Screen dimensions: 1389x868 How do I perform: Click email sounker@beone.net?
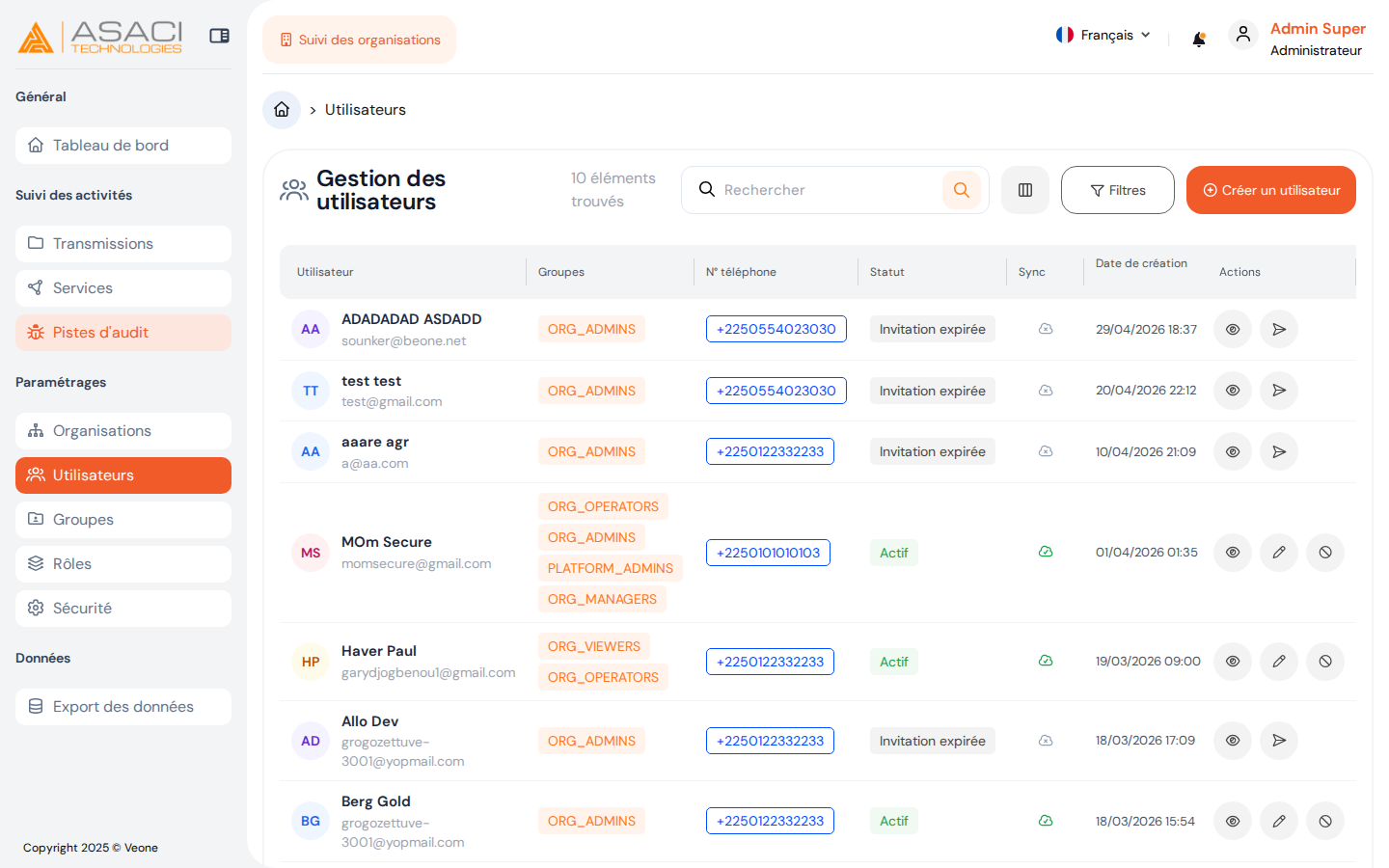404,340
